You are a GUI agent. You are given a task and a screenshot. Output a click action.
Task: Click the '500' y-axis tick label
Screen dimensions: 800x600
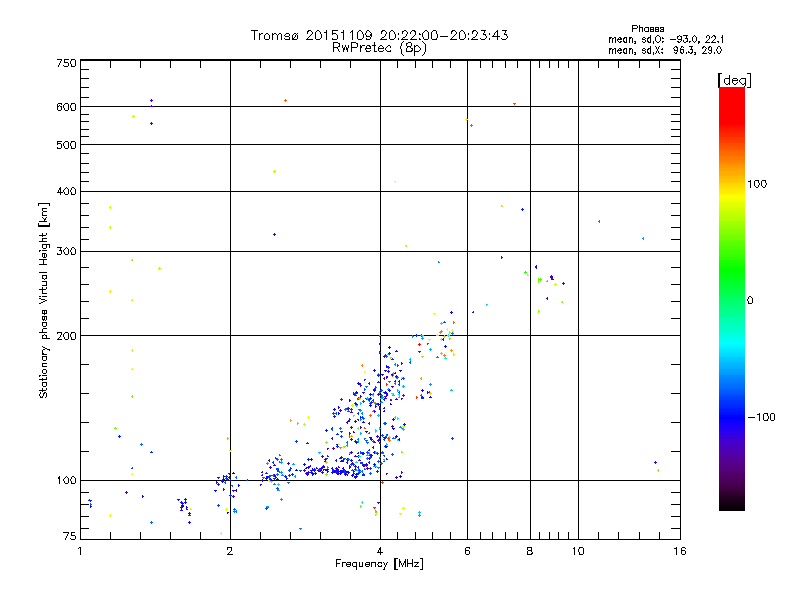tap(66, 145)
